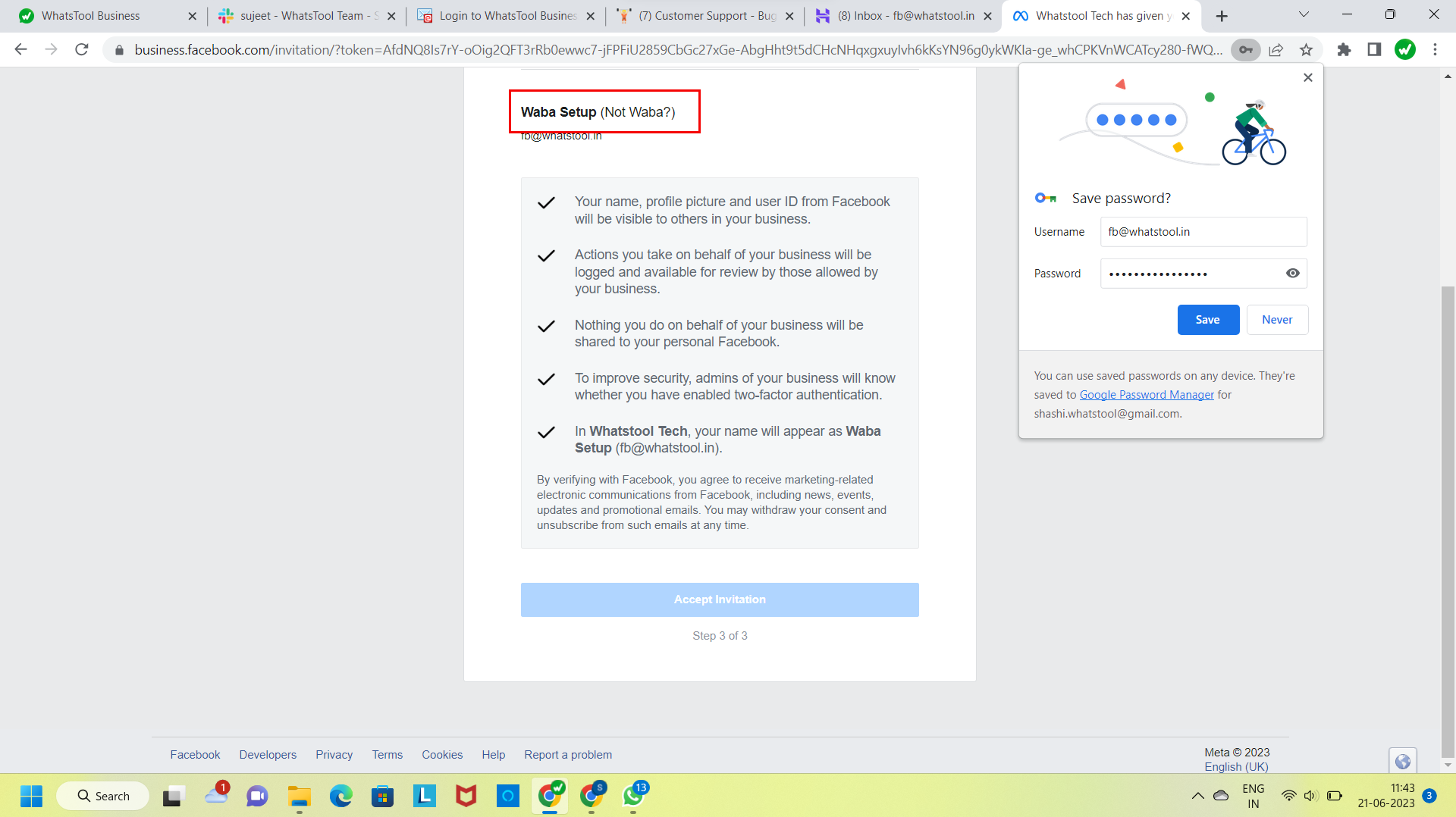1456x817 pixels.
Task: Open the taskbar Search box
Action: [103, 796]
